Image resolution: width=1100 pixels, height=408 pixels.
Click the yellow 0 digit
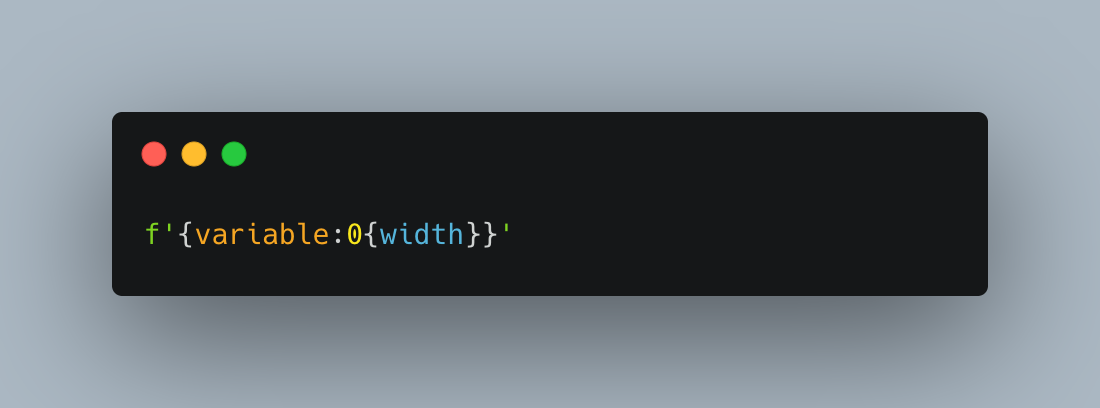(354, 234)
